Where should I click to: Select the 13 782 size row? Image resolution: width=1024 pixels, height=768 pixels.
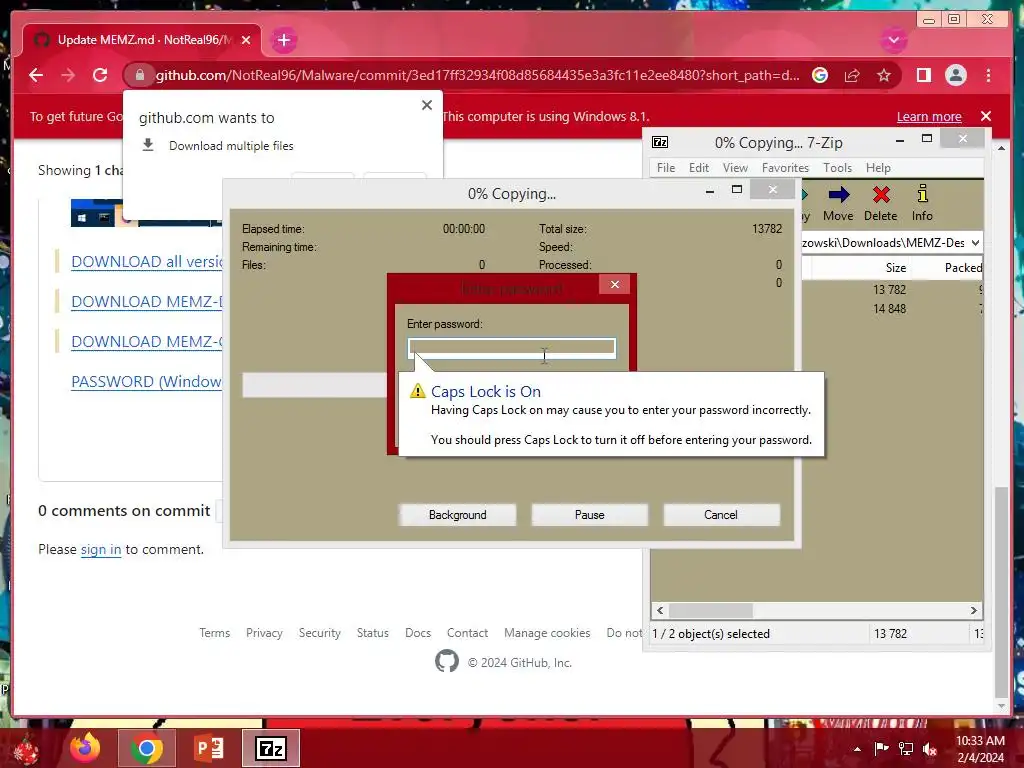pos(889,289)
